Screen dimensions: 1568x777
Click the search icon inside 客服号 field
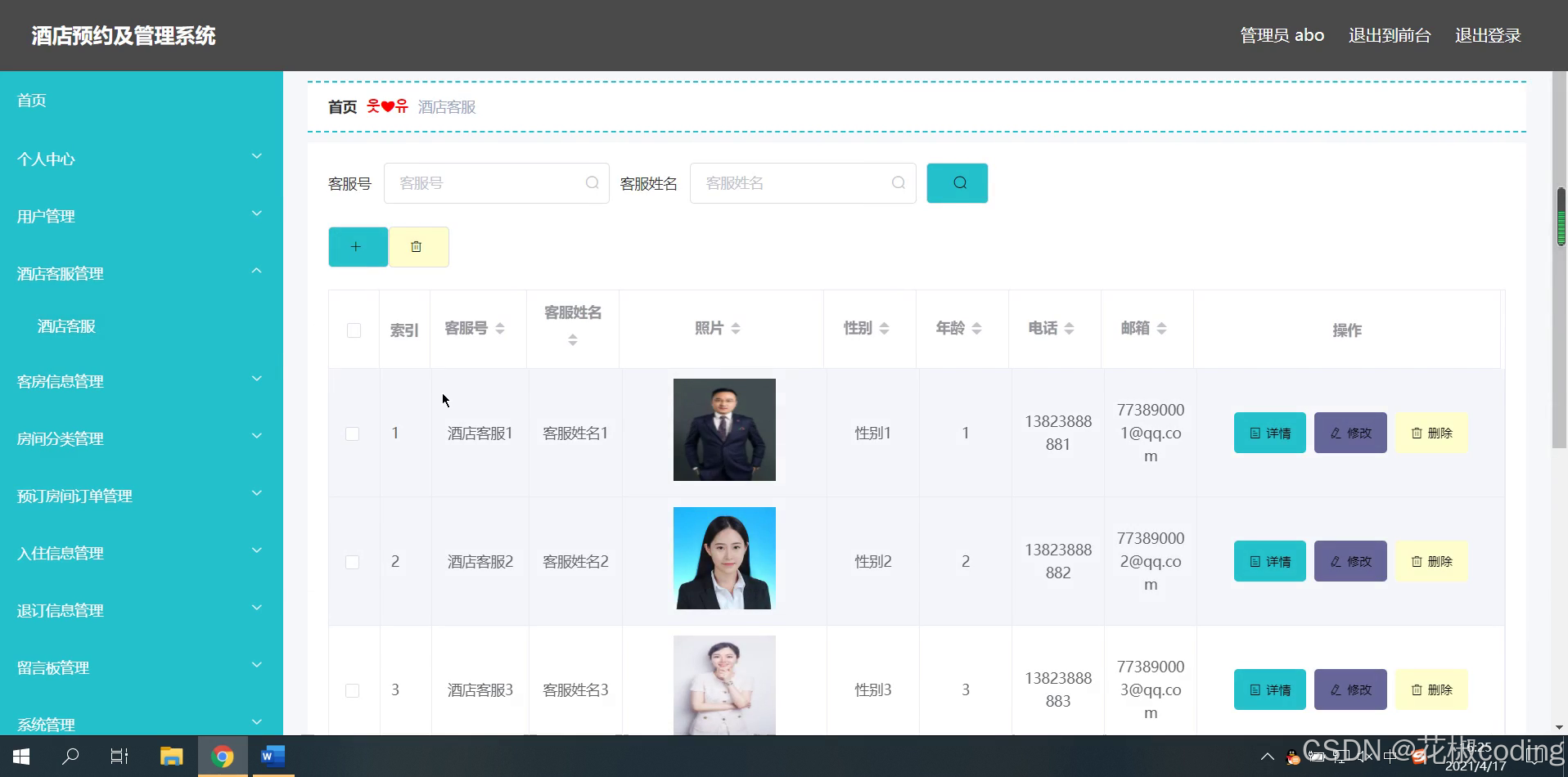(592, 182)
